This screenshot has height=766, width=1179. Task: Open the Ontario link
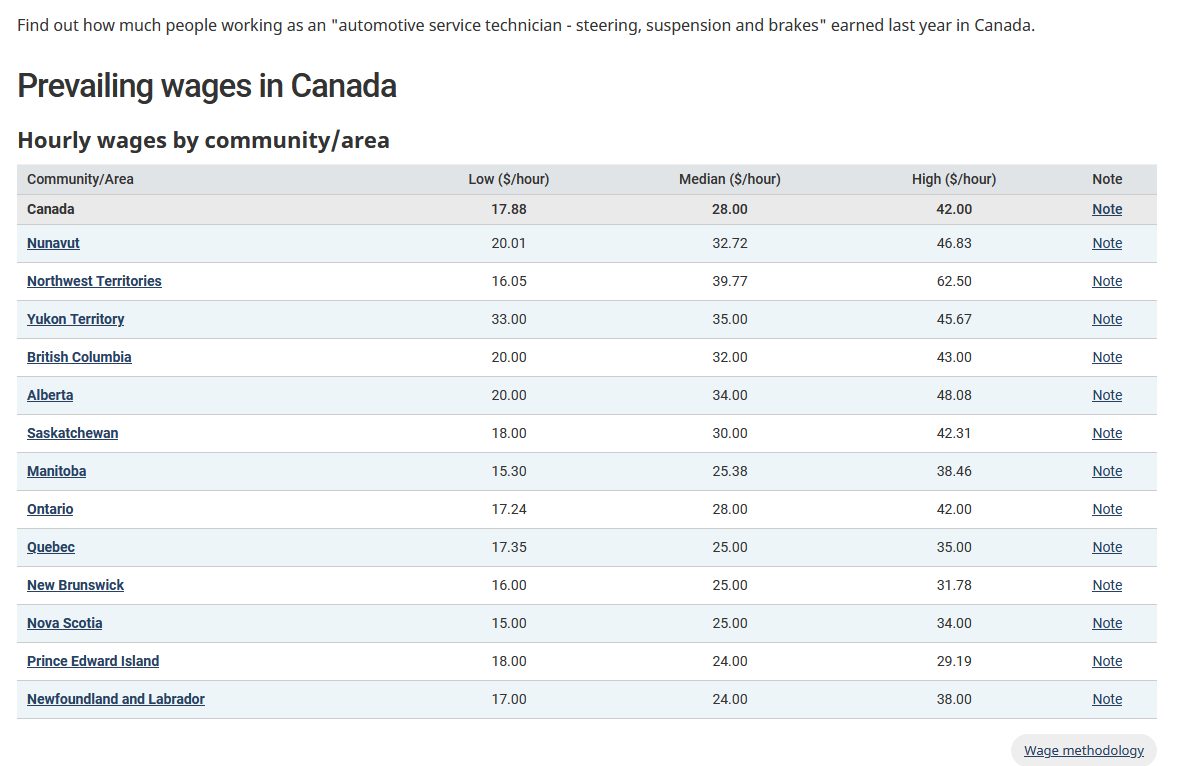coord(50,509)
